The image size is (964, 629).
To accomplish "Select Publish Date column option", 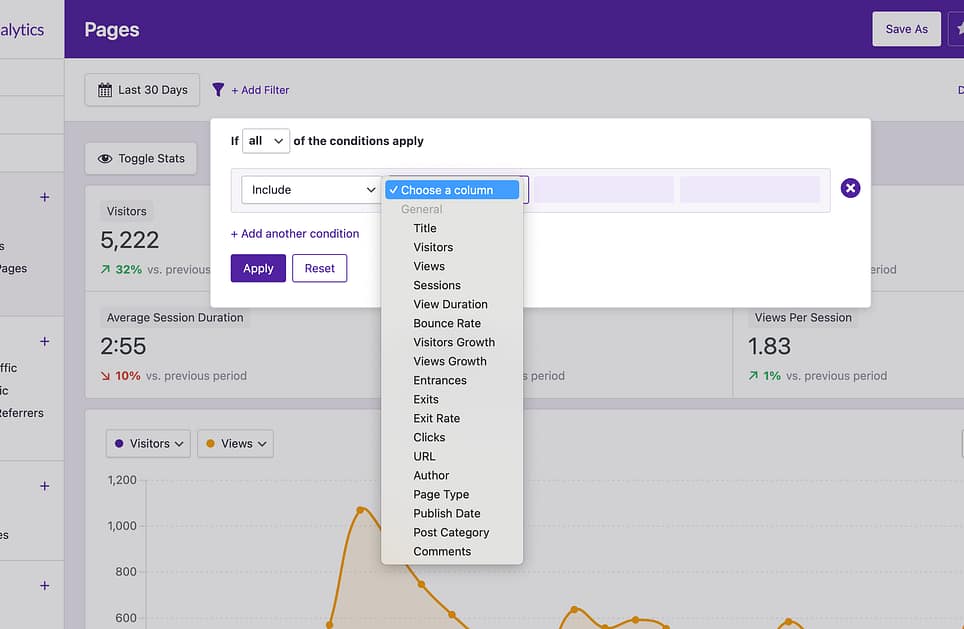I will pos(447,513).
